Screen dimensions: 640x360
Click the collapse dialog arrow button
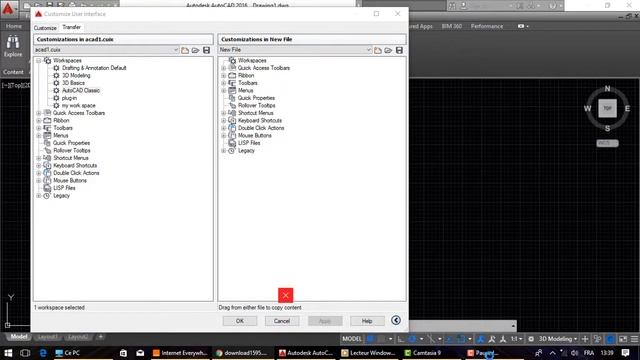tap(396, 320)
